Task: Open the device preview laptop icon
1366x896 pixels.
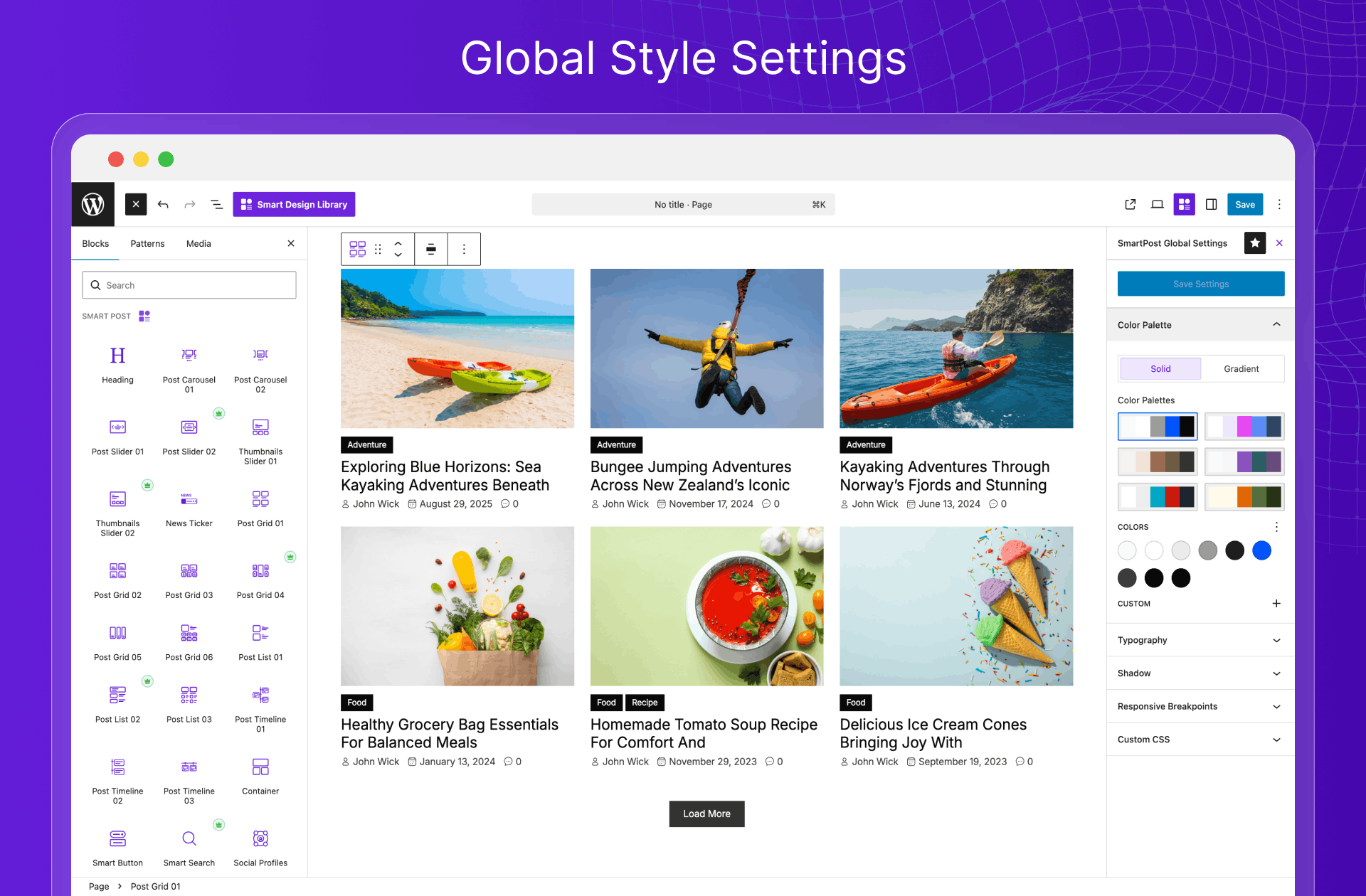Action: (x=1158, y=205)
